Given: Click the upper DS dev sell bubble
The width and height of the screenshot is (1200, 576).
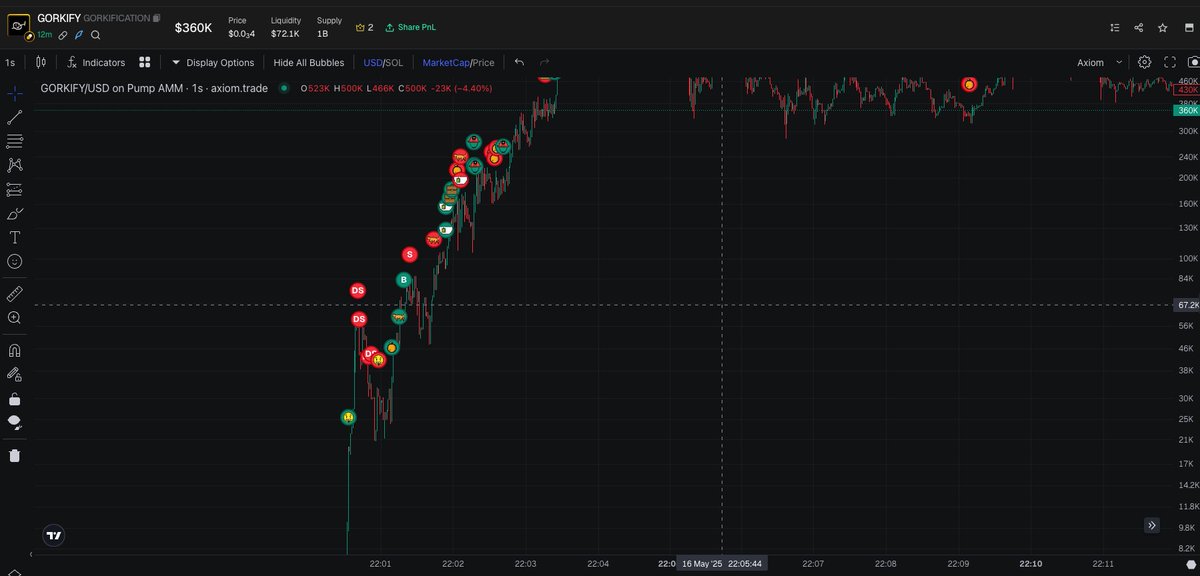Looking at the screenshot, I should click(x=358, y=291).
